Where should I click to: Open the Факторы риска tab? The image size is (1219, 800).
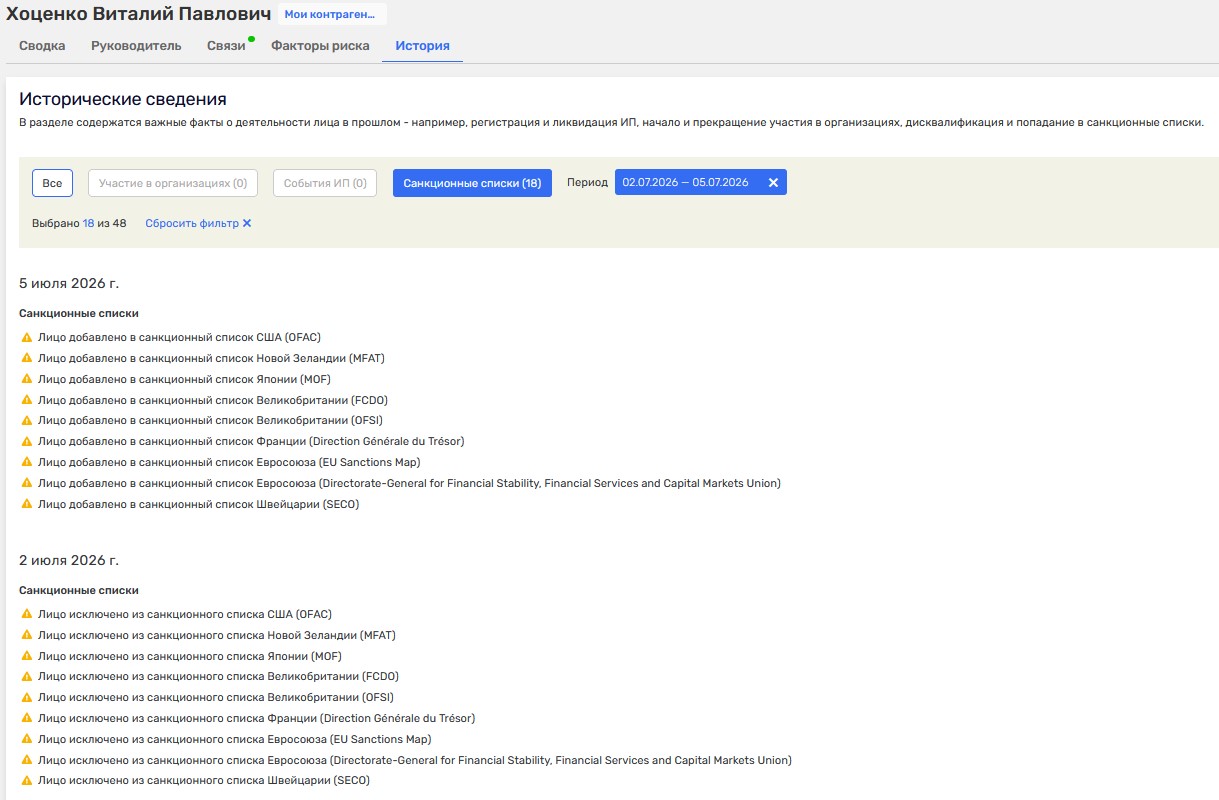pyautogui.click(x=320, y=46)
